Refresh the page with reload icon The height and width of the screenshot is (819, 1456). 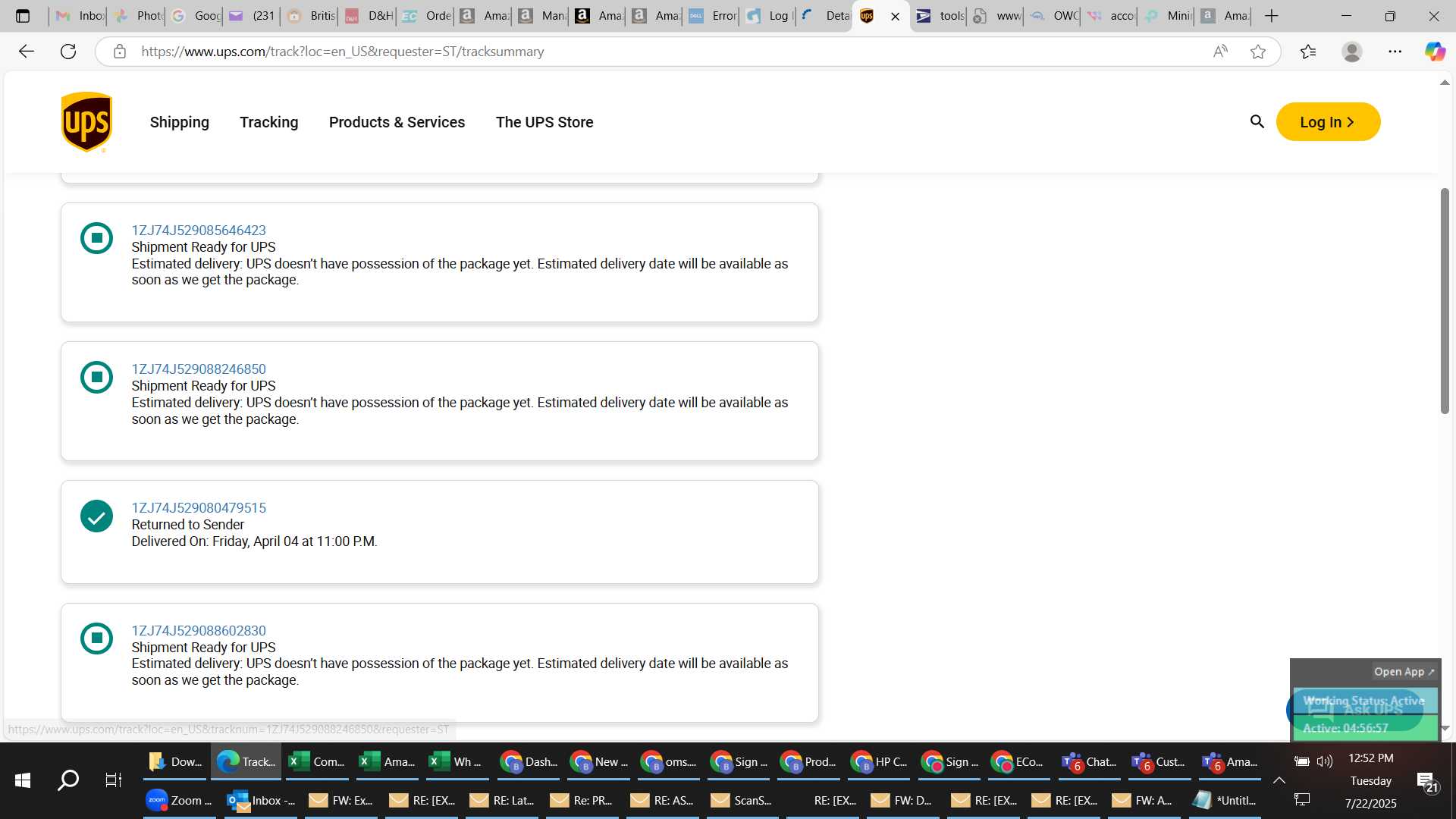pos(68,52)
